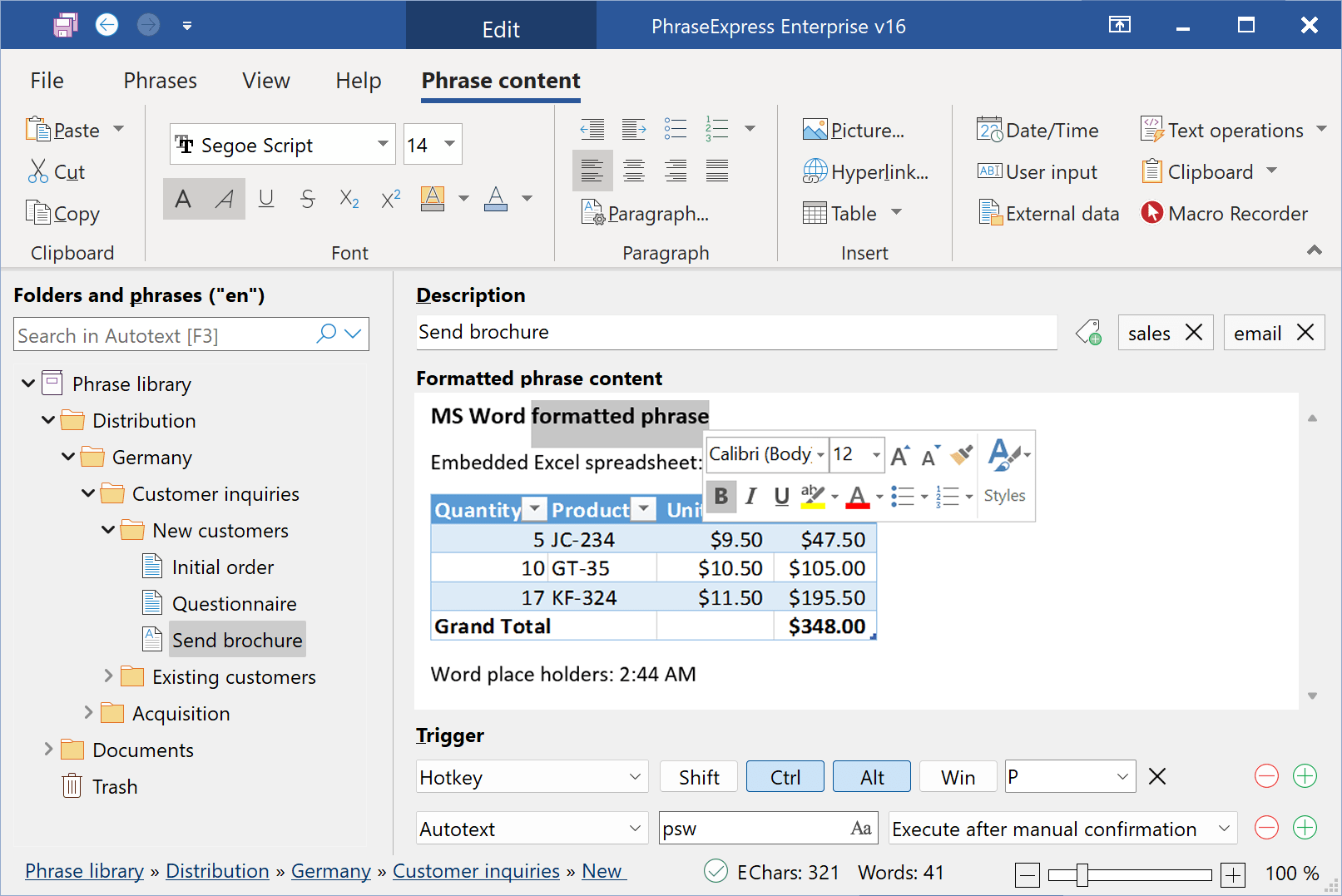Remove the sales tag
The width and height of the screenshot is (1342, 896).
point(1194,333)
